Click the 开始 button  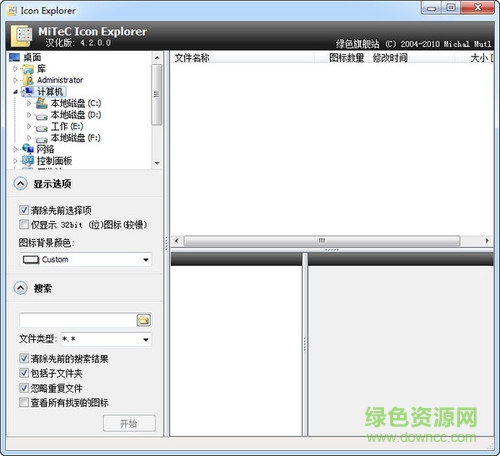point(129,423)
